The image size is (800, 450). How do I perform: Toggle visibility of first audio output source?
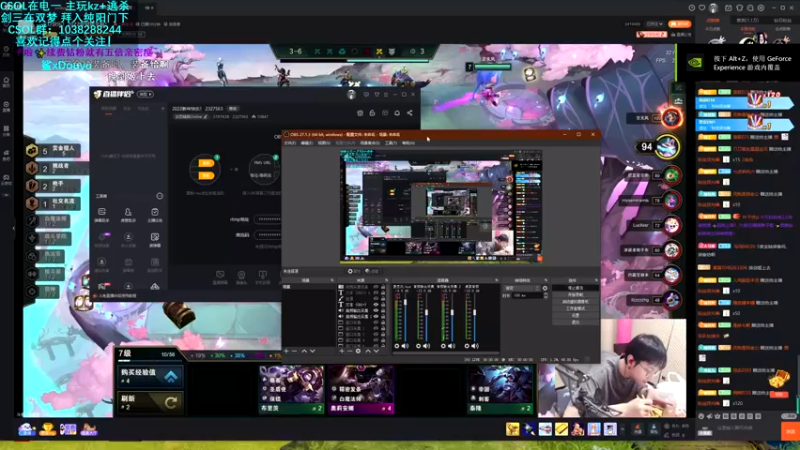click(x=376, y=310)
